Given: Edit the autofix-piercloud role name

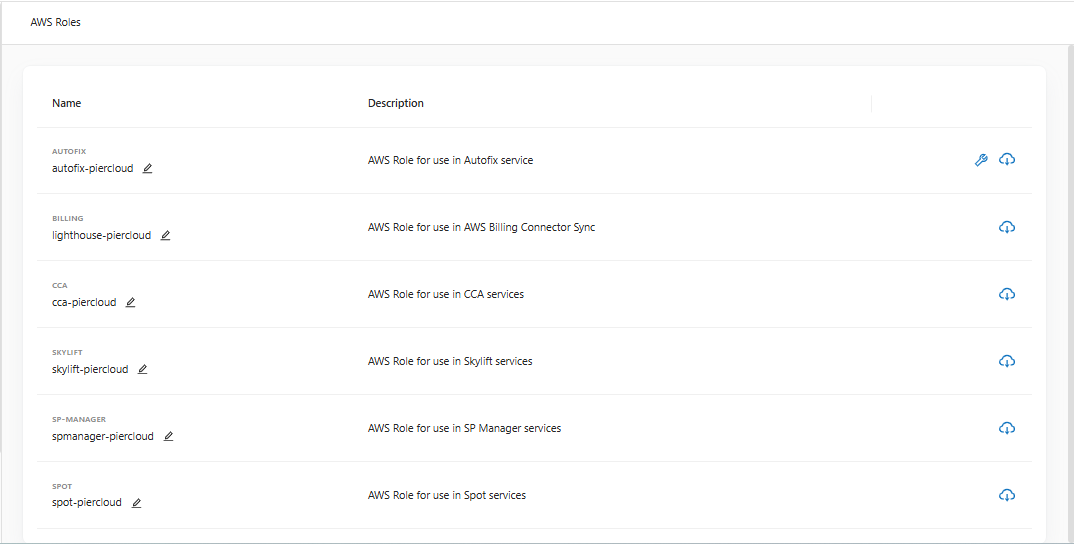Looking at the screenshot, I should point(147,169).
